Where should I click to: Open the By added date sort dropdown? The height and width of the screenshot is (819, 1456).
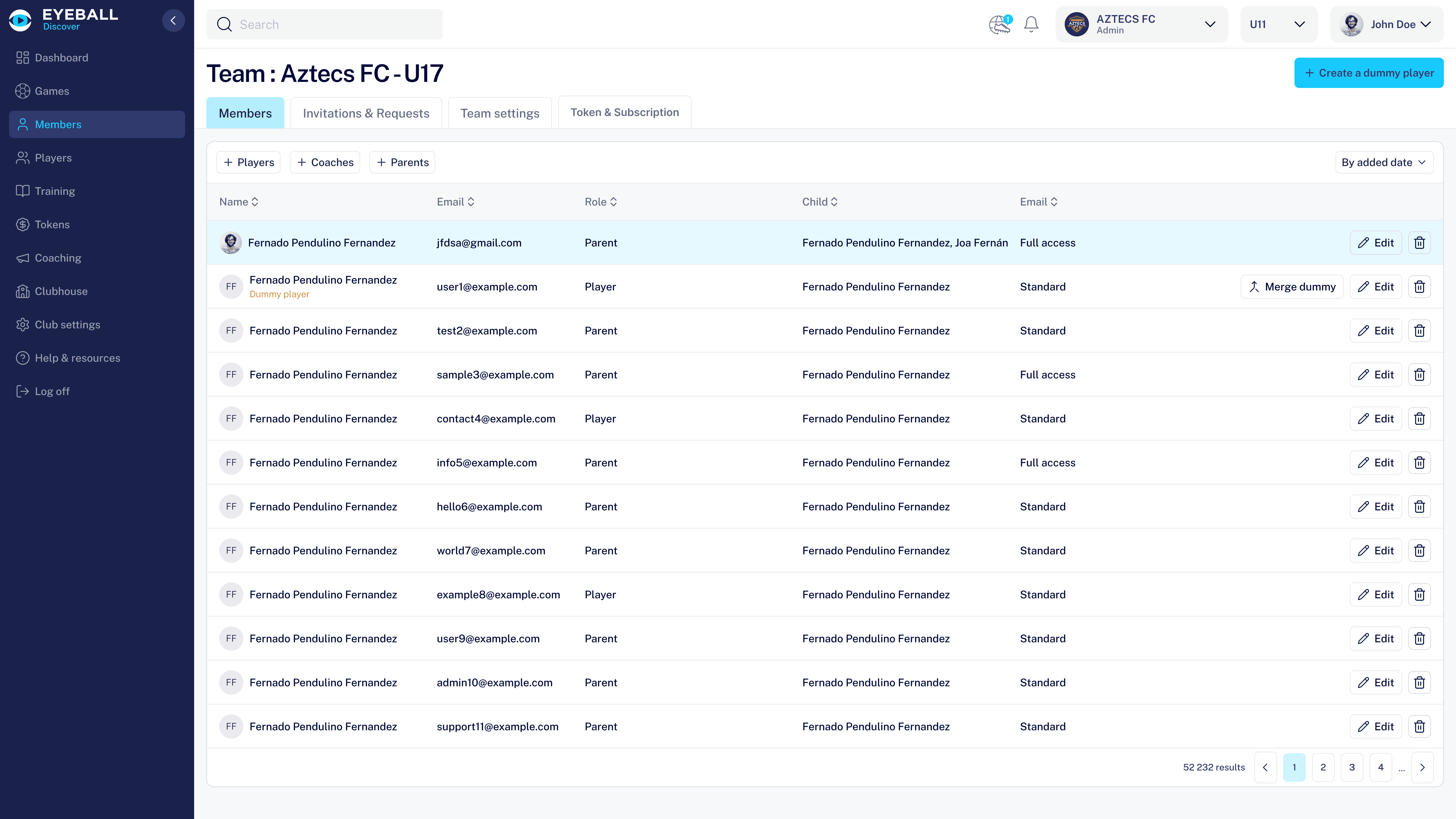(1384, 162)
